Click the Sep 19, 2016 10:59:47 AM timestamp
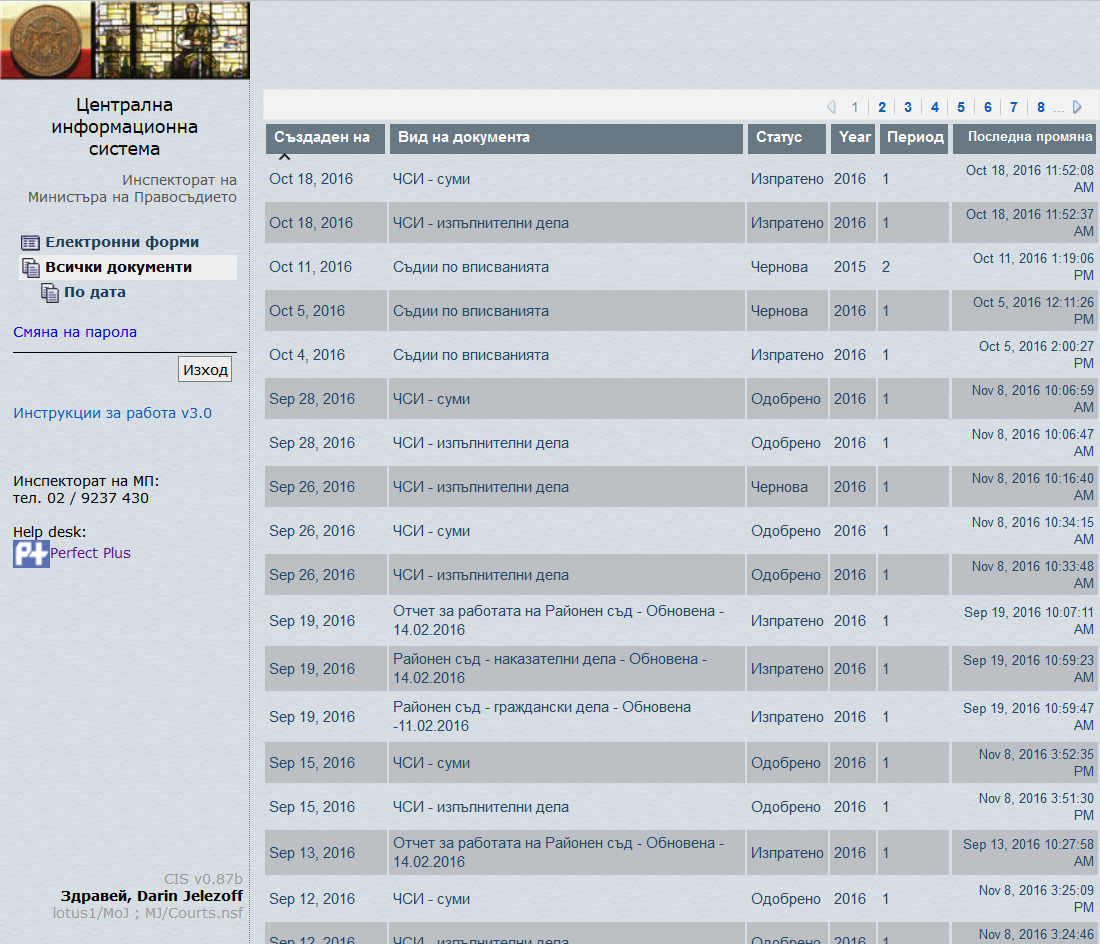Screen dimensions: 1100x944 click(x=1028, y=717)
